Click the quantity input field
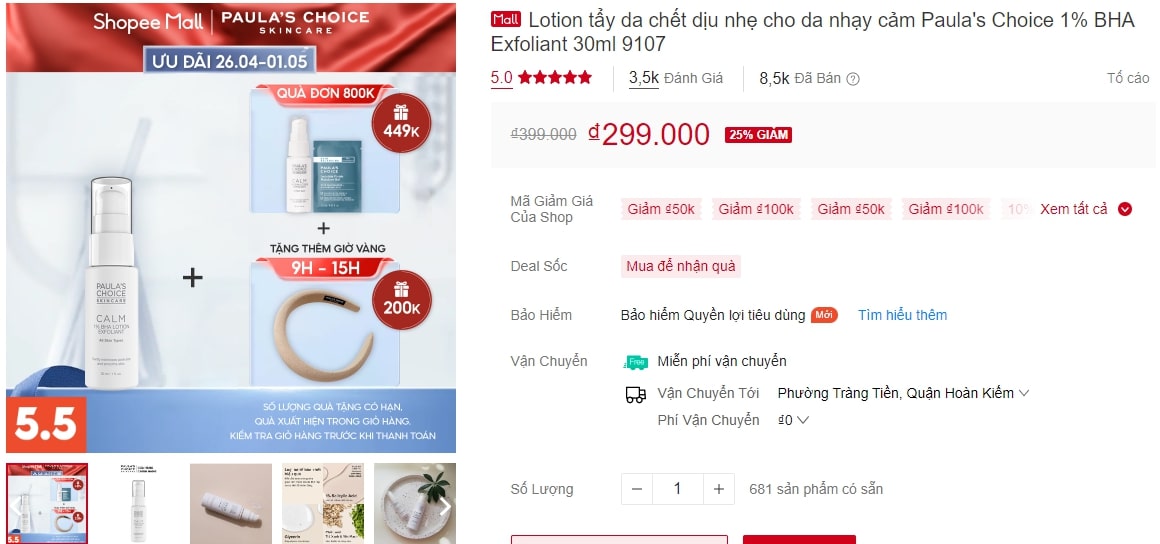This screenshot has width=1160, height=544. click(x=678, y=489)
